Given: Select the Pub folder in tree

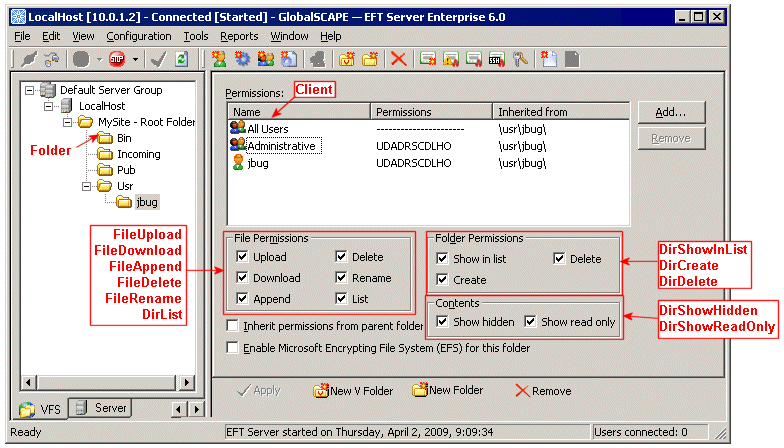Looking at the screenshot, I should point(126,170).
